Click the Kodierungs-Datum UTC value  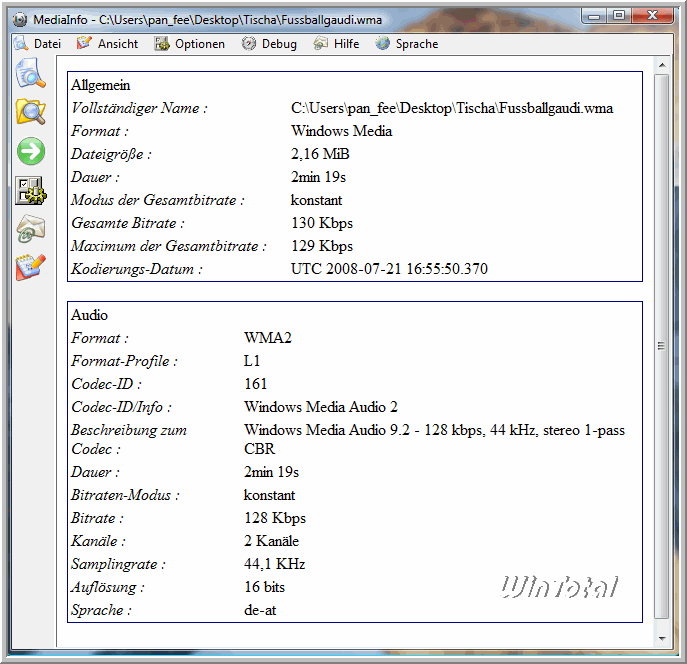389,269
